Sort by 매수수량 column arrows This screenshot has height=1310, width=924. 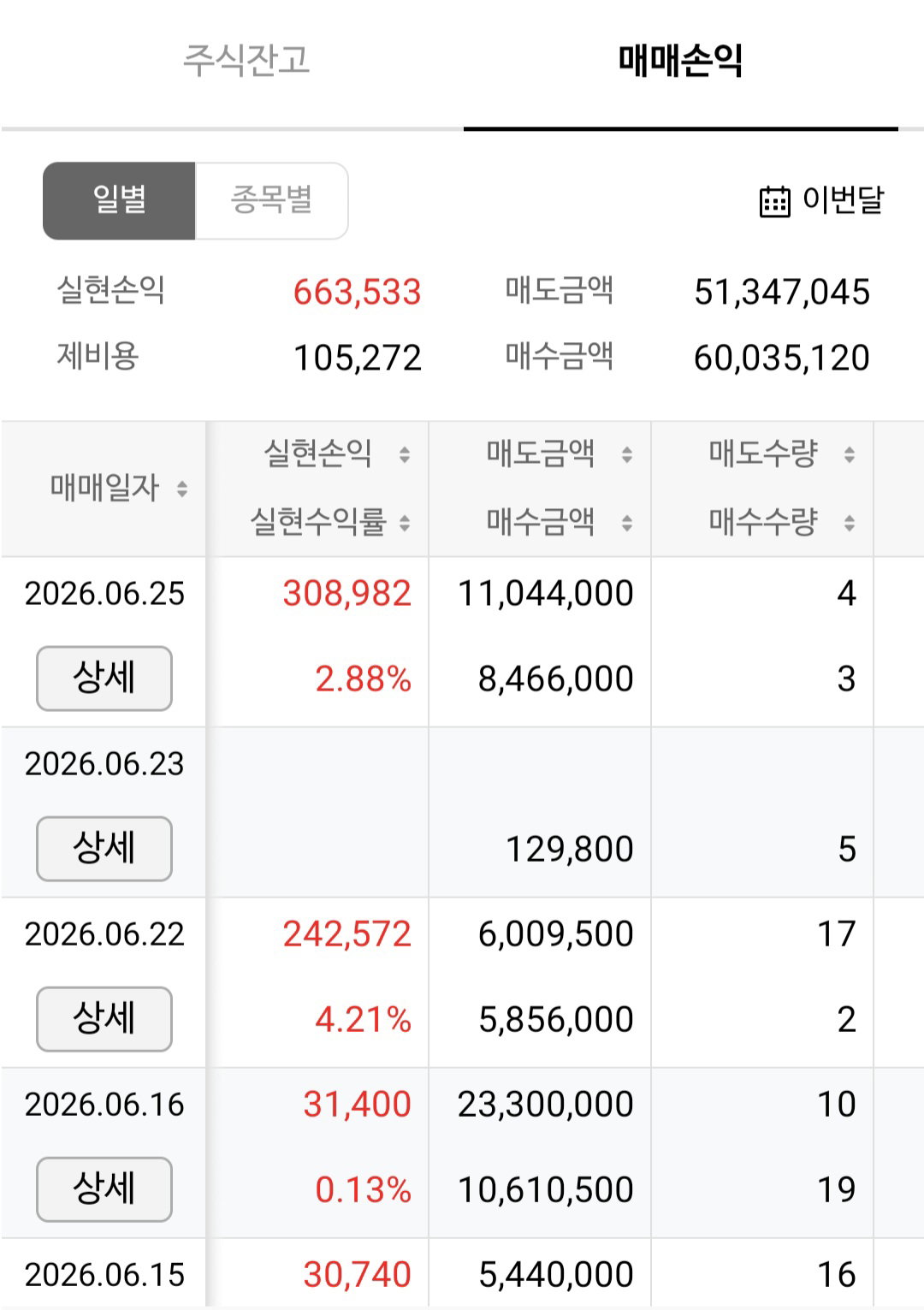pyautogui.click(x=850, y=523)
